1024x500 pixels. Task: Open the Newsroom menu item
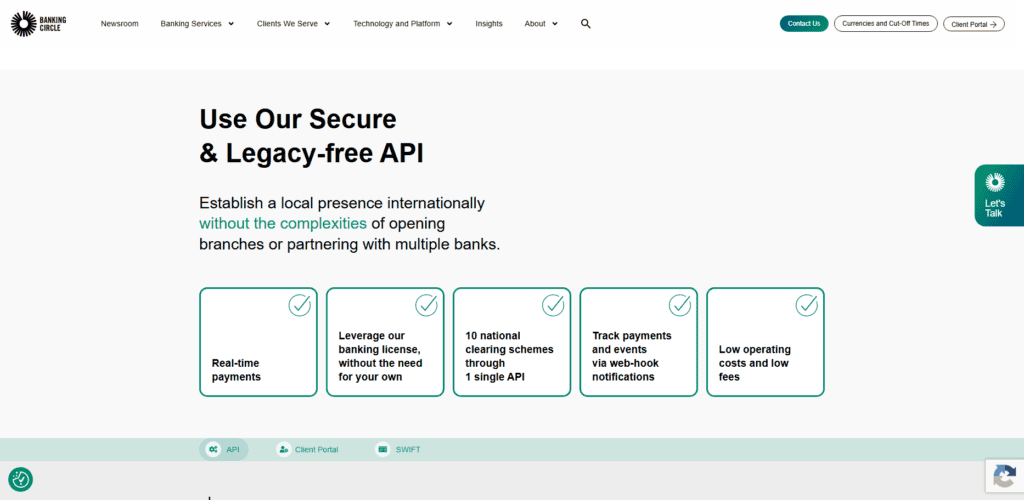tap(120, 23)
